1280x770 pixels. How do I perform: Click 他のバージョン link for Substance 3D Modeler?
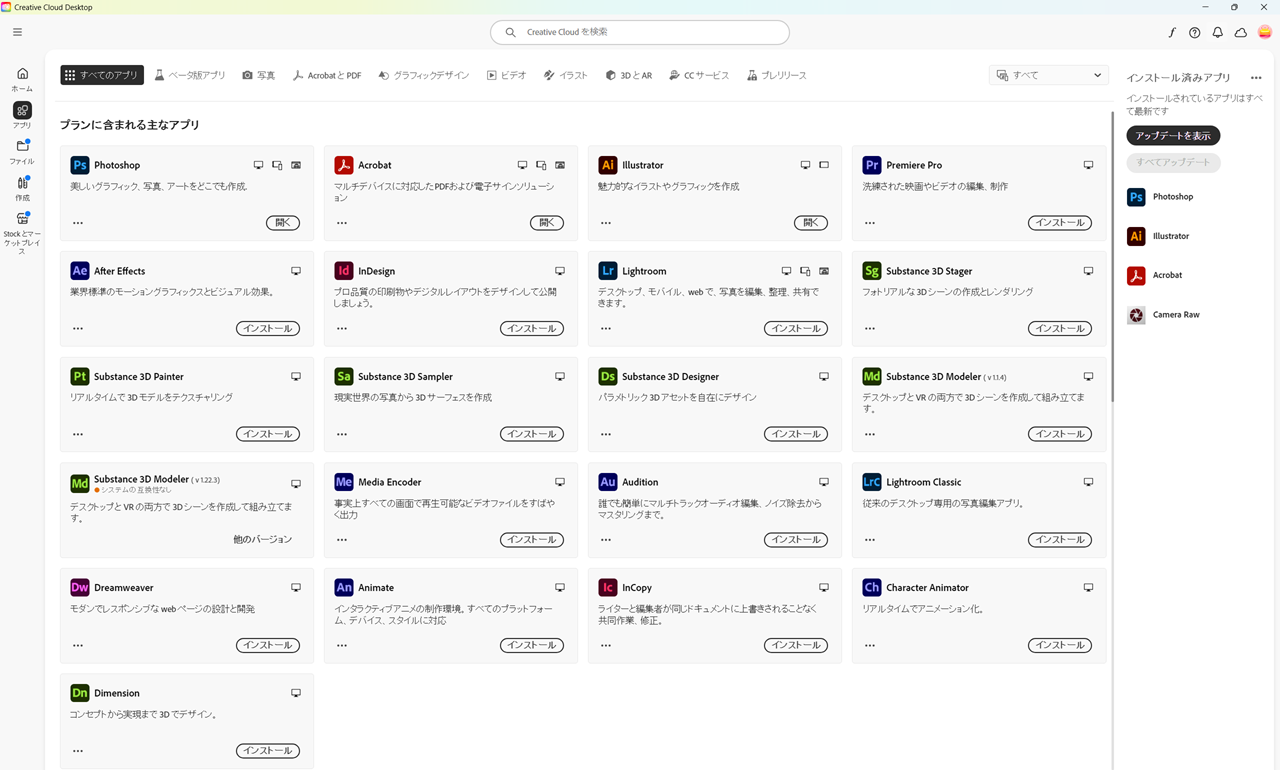pyautogui.click(x=263, y=540)
